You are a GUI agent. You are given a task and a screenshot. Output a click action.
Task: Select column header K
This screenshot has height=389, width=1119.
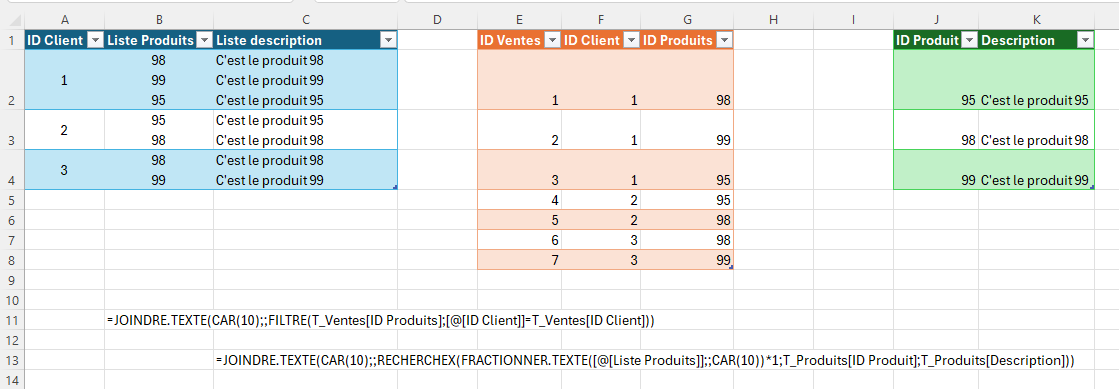1036,19
